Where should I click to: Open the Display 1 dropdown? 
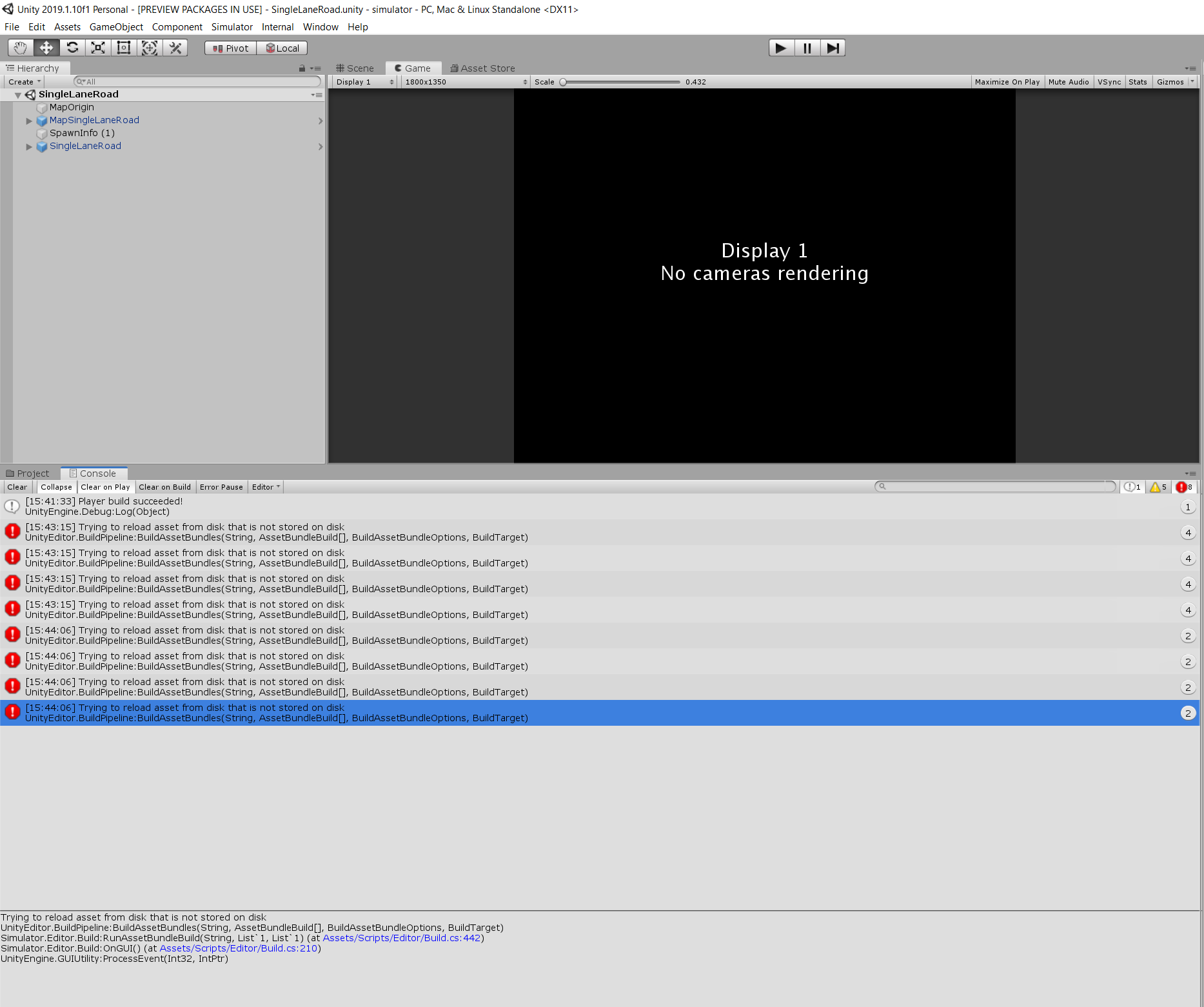363,82
